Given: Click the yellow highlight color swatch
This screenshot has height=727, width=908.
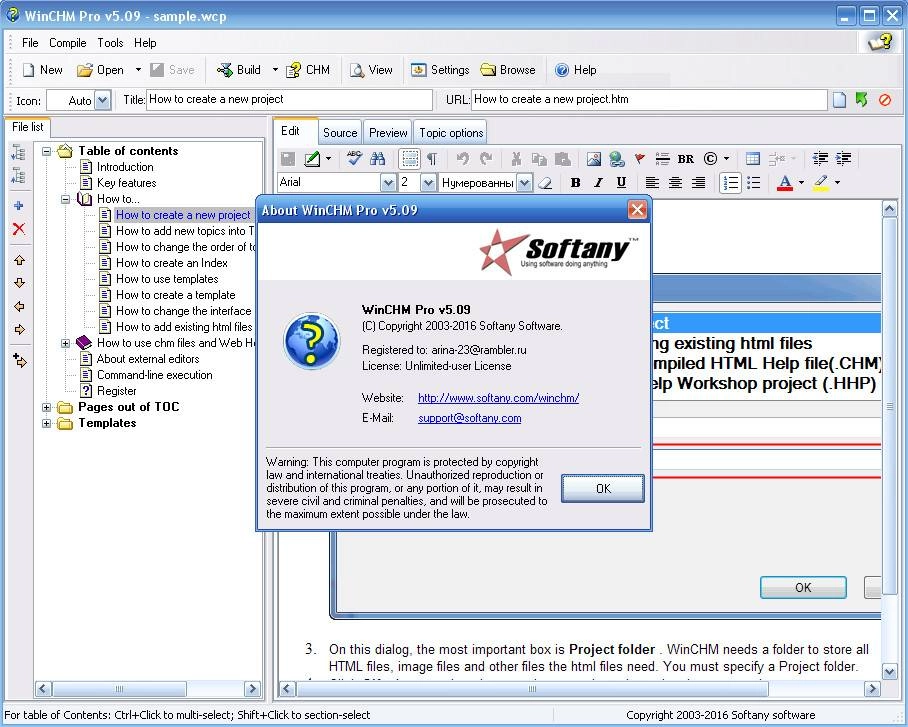Looking at the screenshot, I should [821, 183].
